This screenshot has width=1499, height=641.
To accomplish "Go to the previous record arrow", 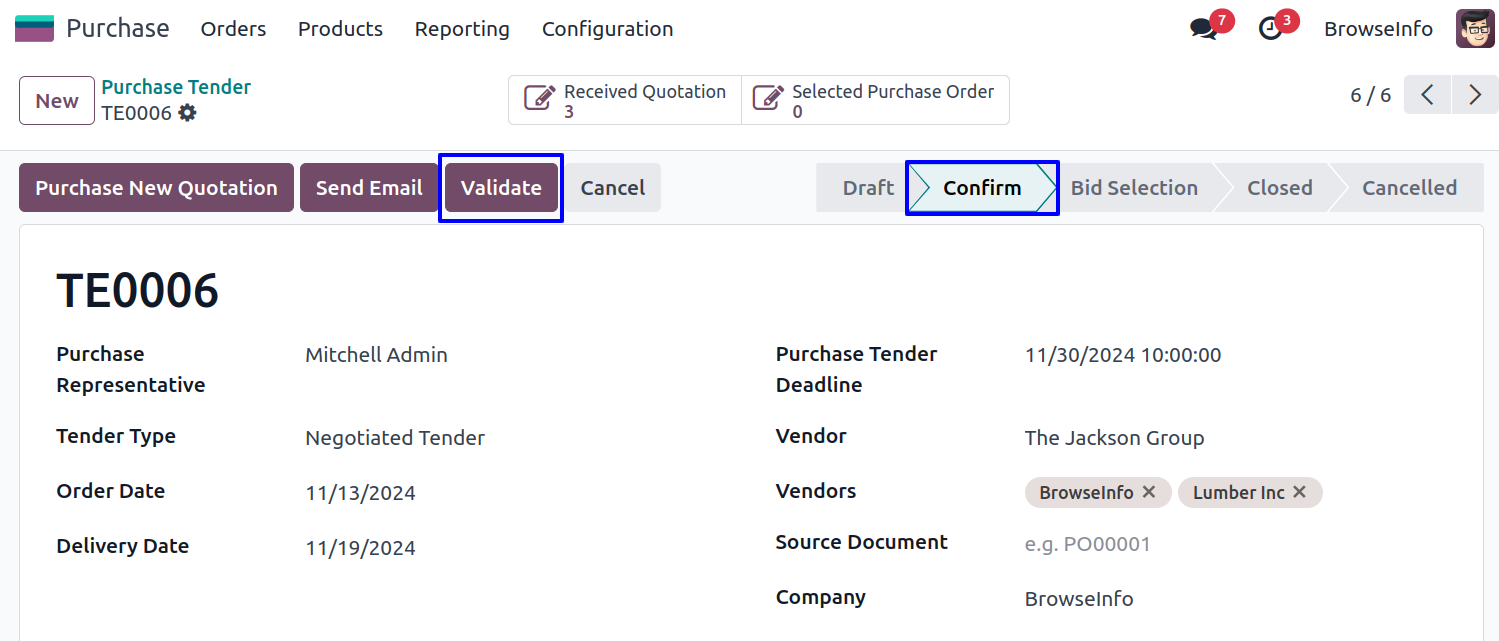I will [x=1427, y=95].
